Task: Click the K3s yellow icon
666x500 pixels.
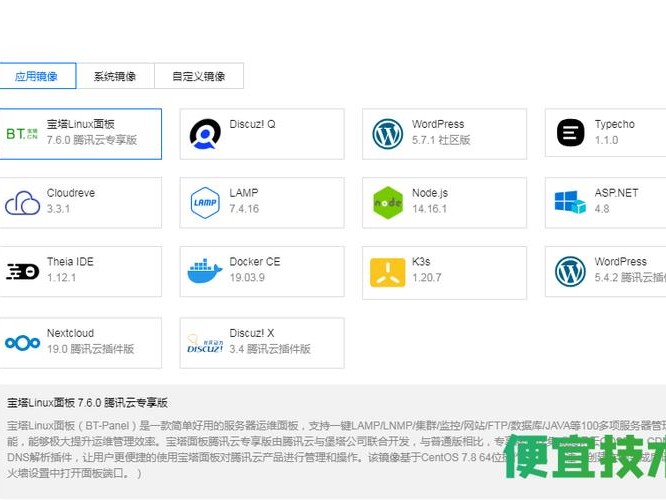Action: (387, 272)
